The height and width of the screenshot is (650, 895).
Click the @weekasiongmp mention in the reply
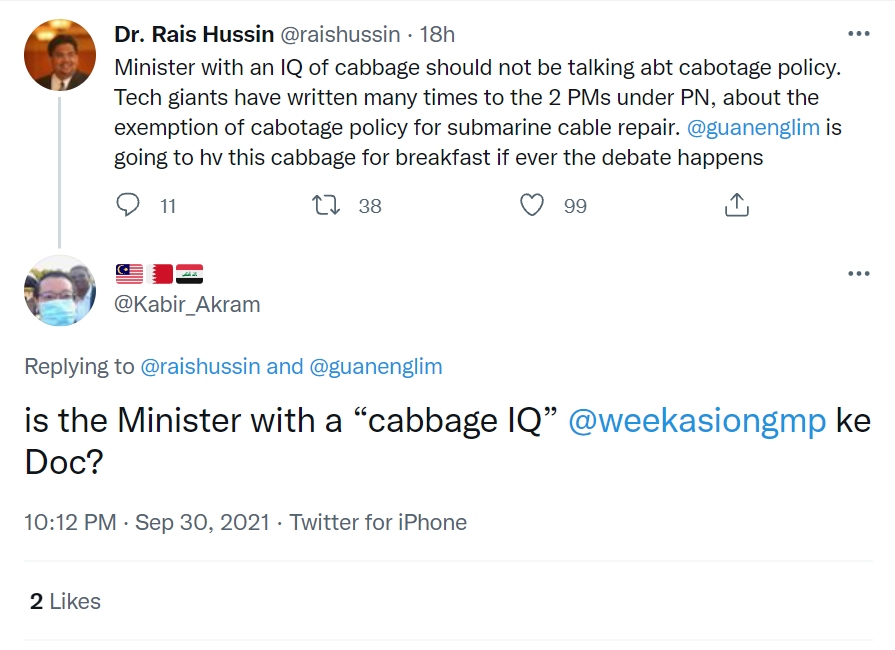tap(697, 421)
